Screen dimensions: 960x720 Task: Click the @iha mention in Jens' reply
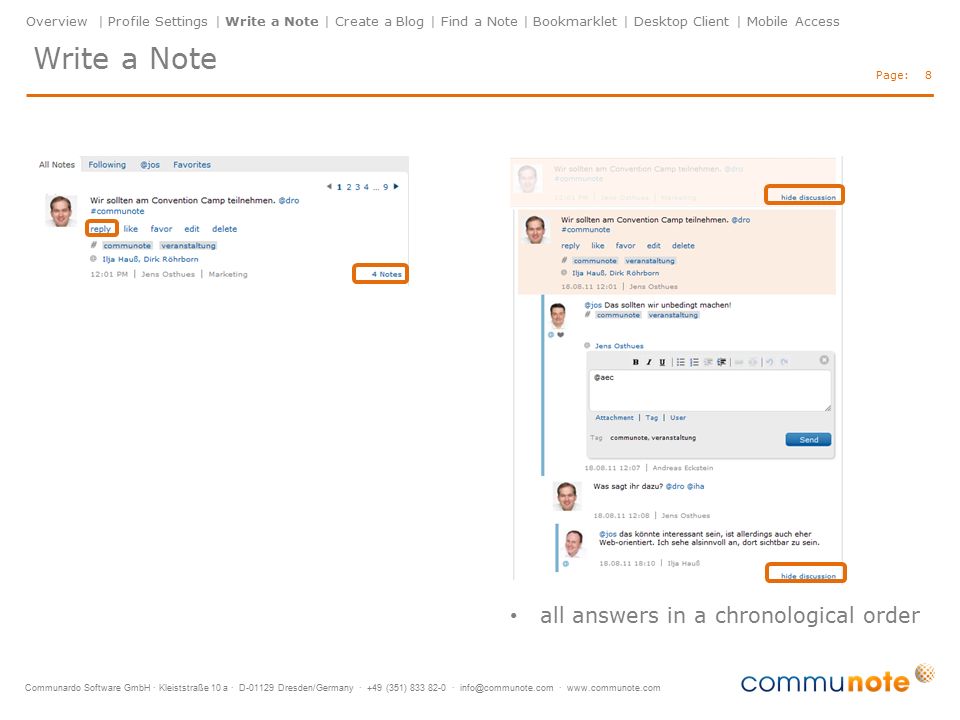[x=696, y=486]
